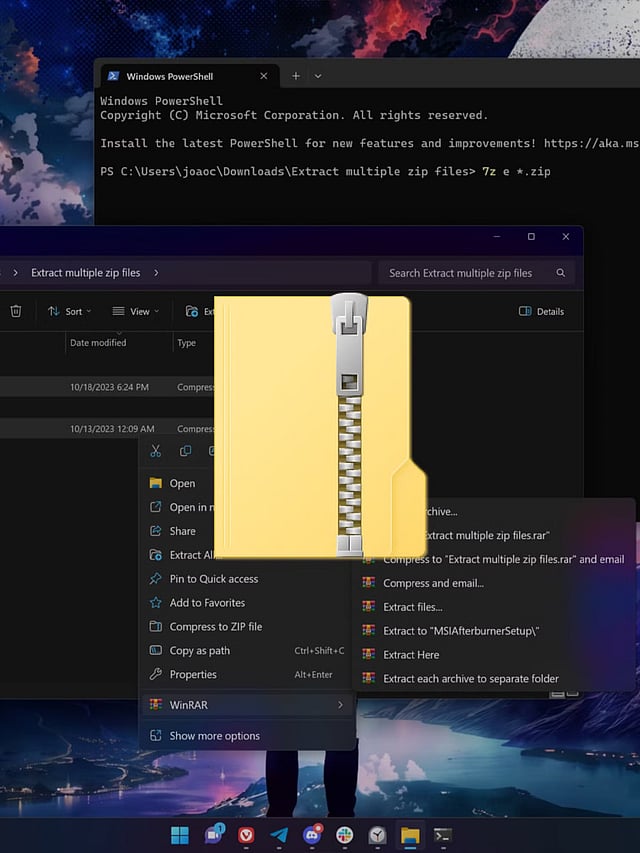The width and height of the screenshot is (640, 853).
Task: Click the search magnifier icon in Explorer
Action: tap(561, 273)
